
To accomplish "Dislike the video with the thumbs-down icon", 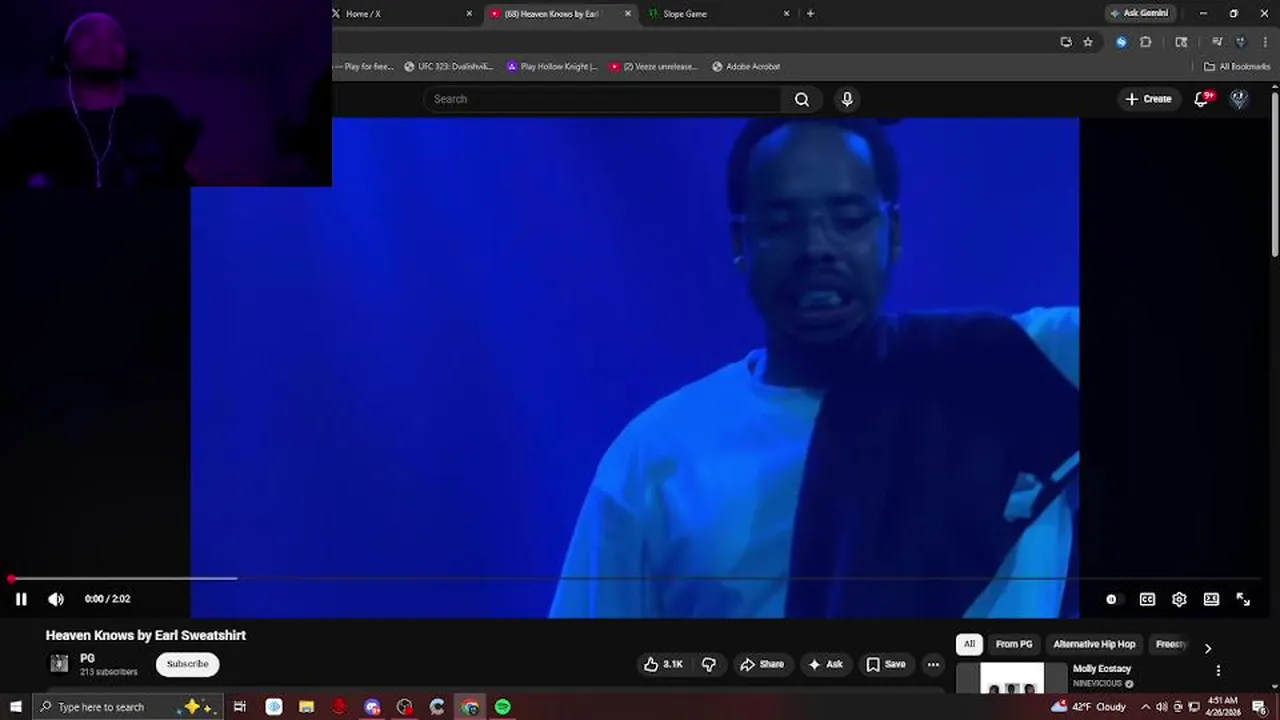I will 709,664.
